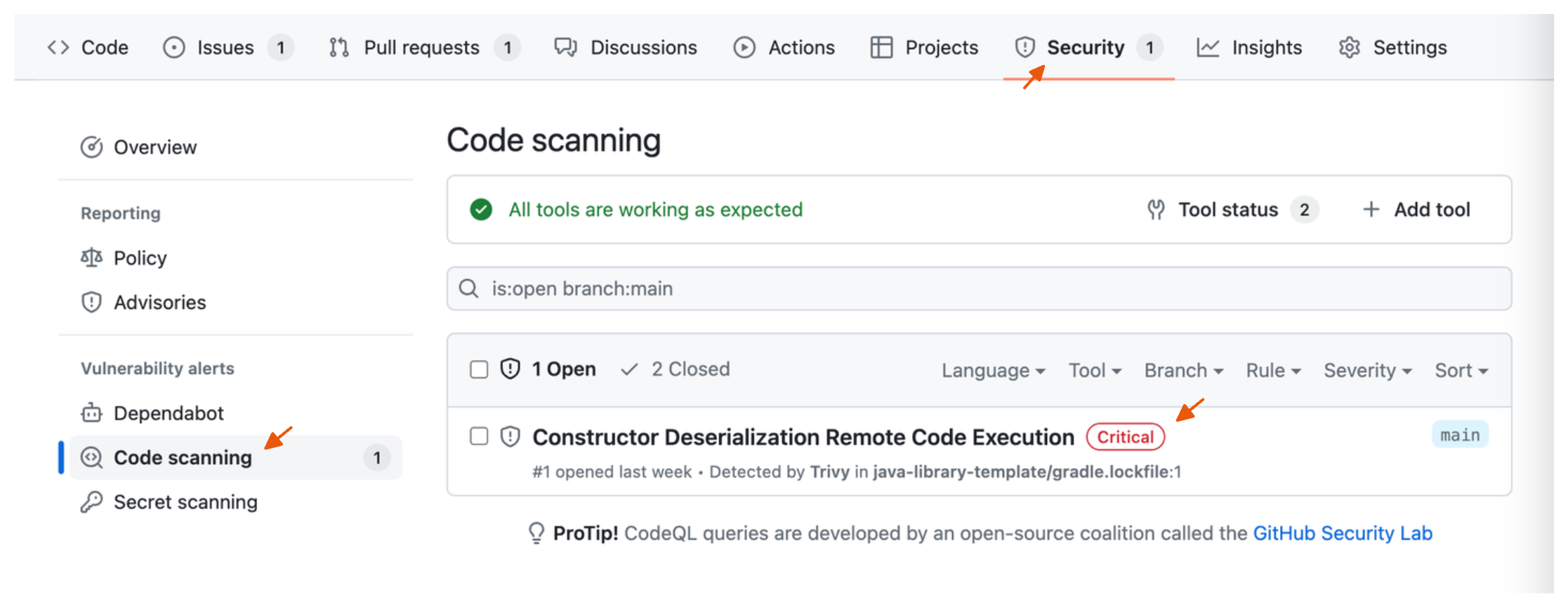The image size is (1568, 607).
Task: Click the Add tool button
Action: point(1416,210)
